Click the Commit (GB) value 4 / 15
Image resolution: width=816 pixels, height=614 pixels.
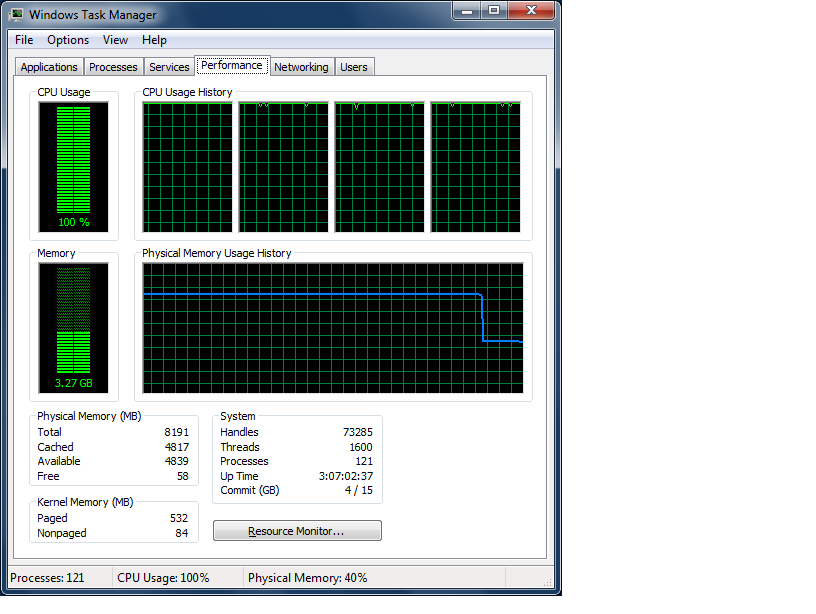point(359,490)
